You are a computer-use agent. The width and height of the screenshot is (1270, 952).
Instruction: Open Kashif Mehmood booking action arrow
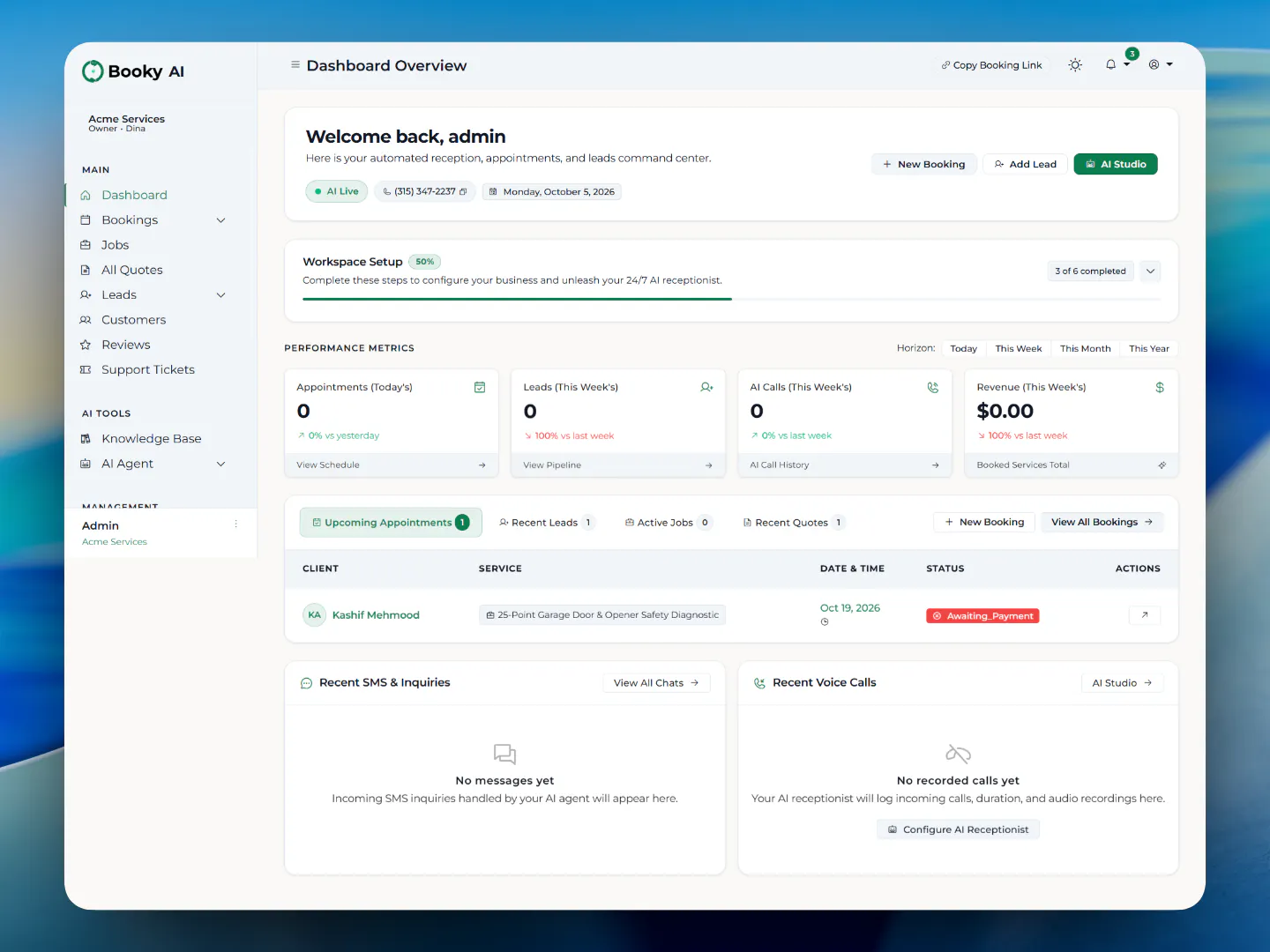pyautogui.click(x=1145, y=615)
